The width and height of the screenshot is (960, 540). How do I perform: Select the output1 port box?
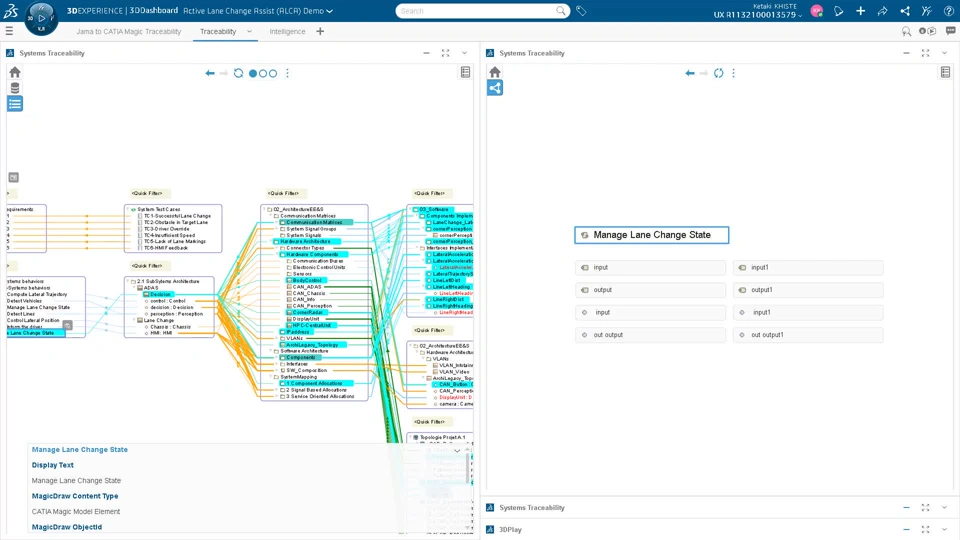click(x=808, y=290)
